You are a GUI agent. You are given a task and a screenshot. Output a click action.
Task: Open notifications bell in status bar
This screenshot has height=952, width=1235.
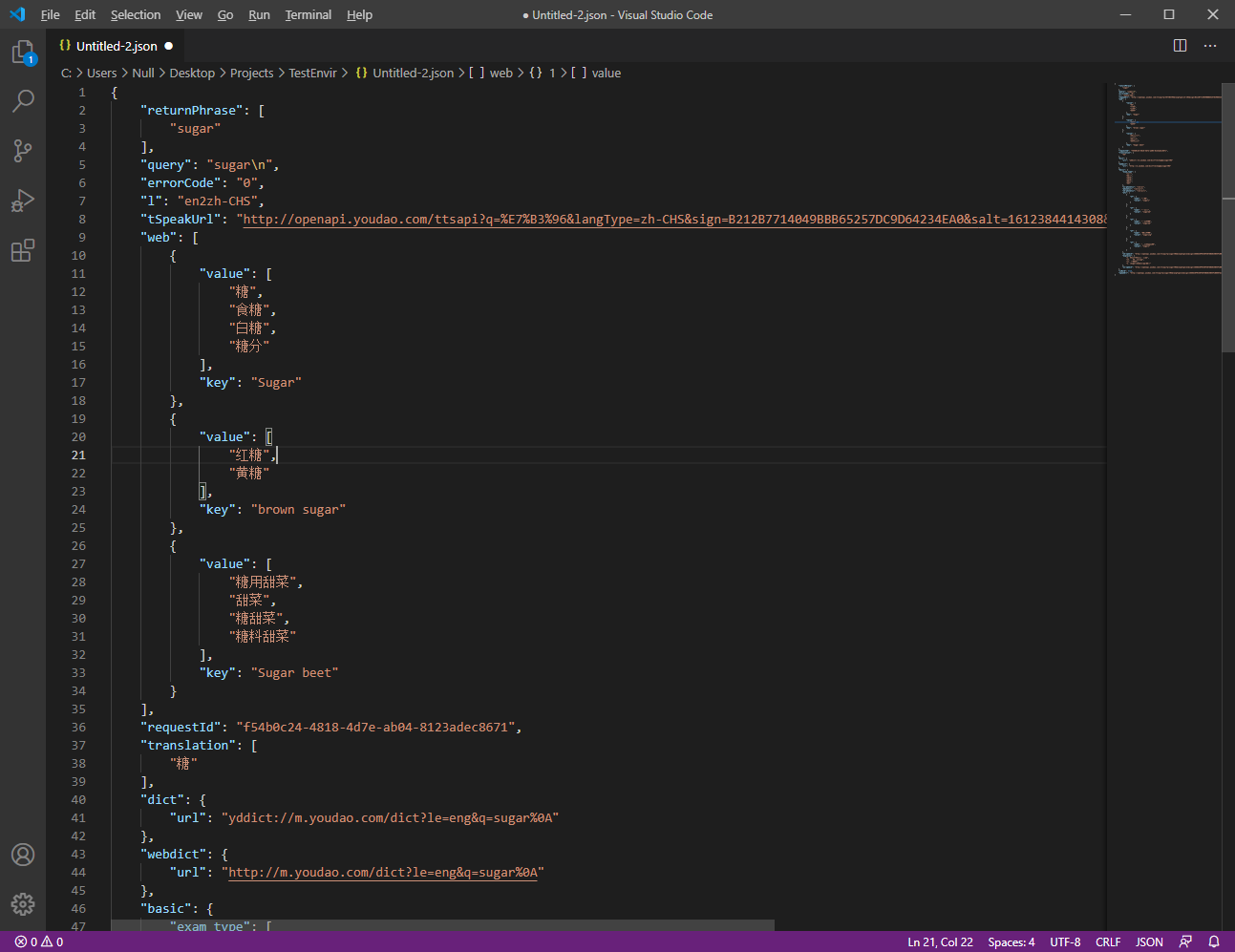point(1214,941)
